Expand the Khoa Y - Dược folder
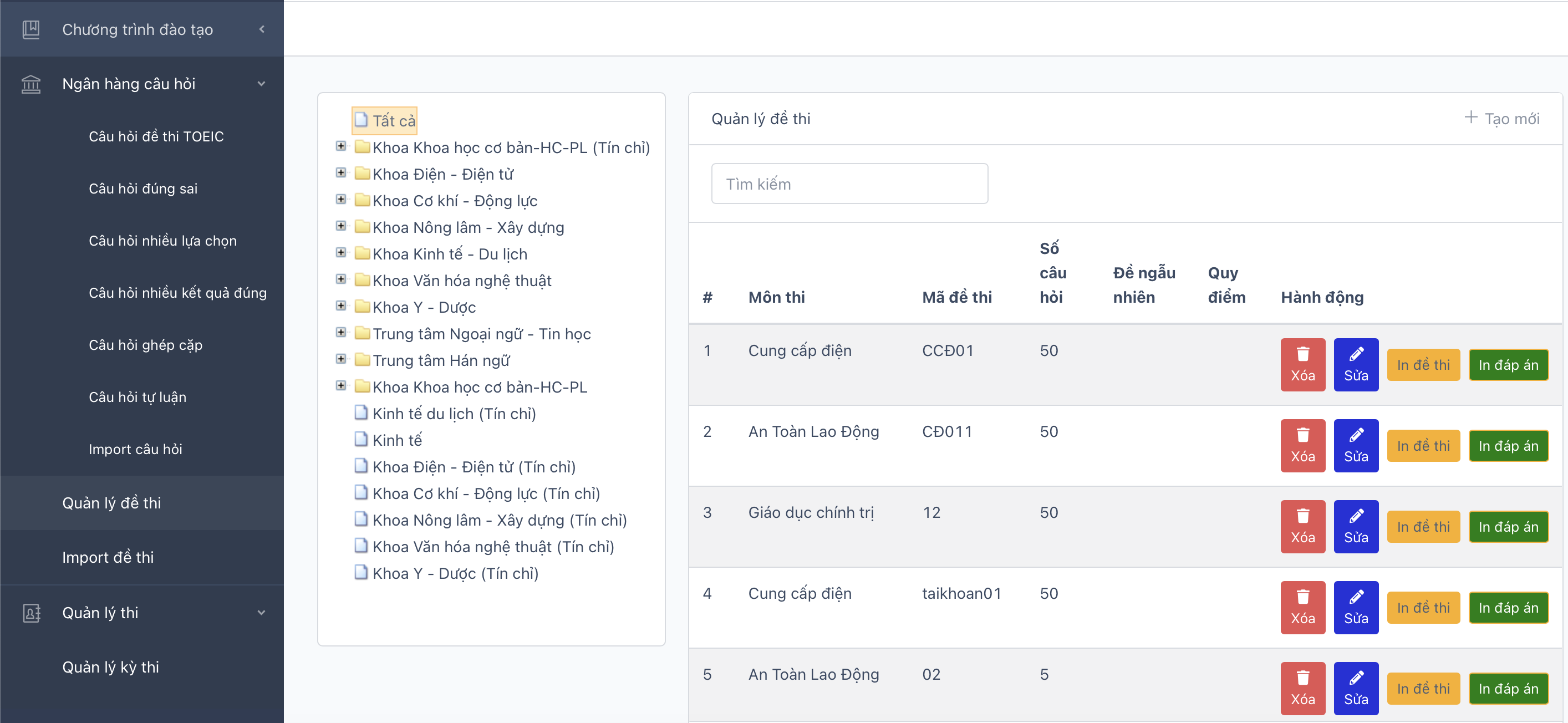 point(341,306)
